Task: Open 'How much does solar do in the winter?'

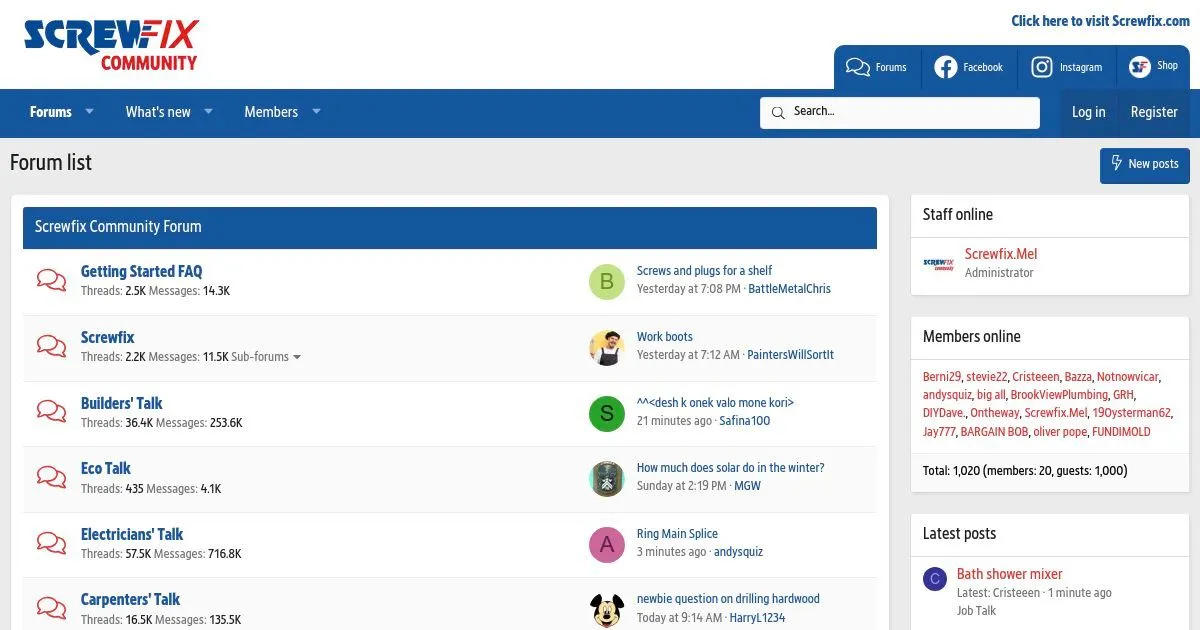Action: pos(731,468)
